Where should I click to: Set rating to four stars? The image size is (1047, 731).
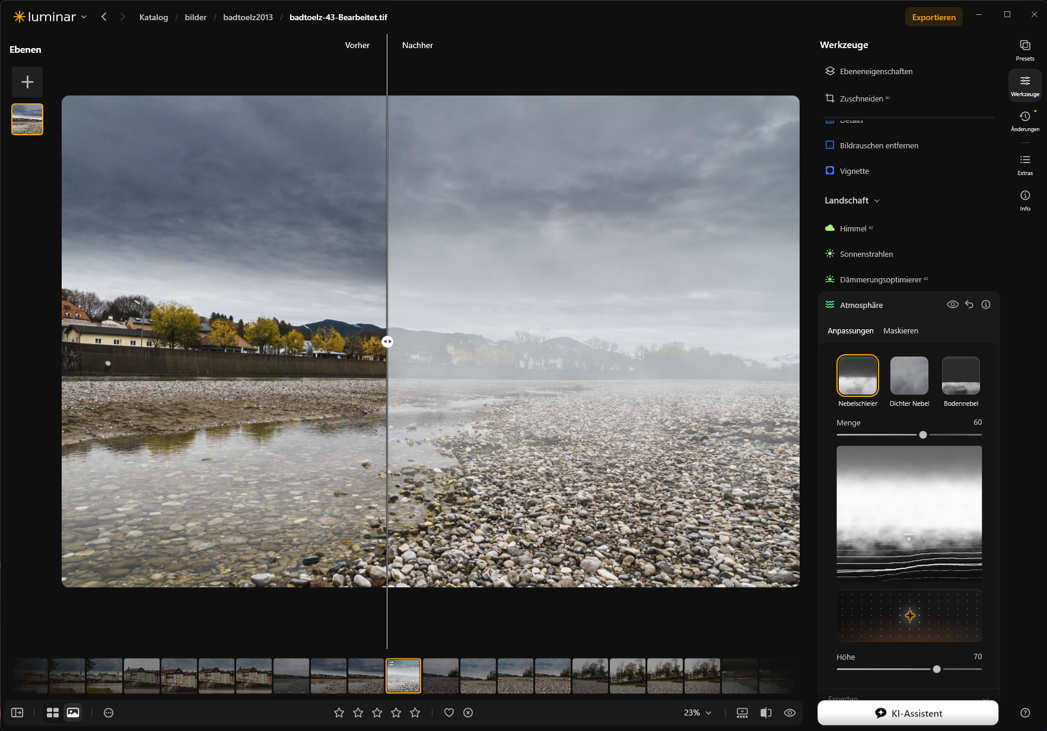point(396,712)
